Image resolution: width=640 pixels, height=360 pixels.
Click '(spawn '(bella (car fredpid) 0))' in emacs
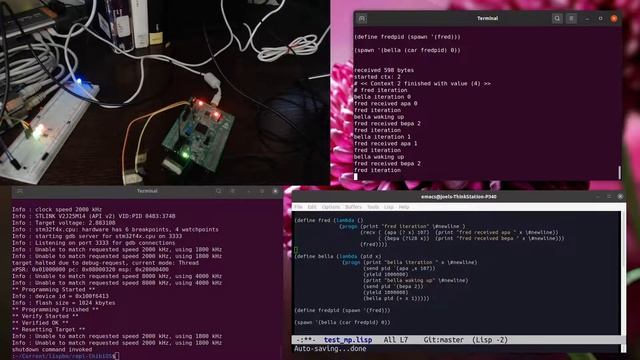(342, 322)
